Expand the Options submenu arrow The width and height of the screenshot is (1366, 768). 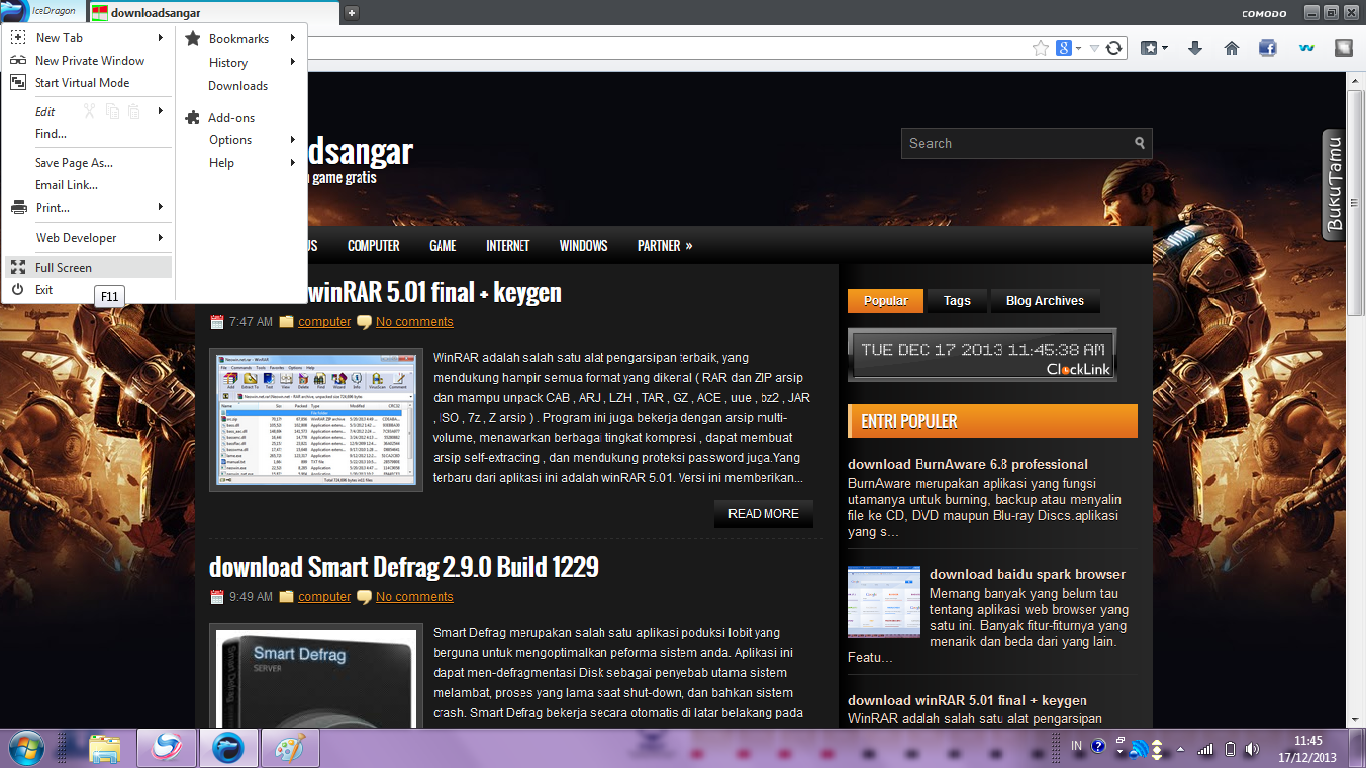point(293,140)
